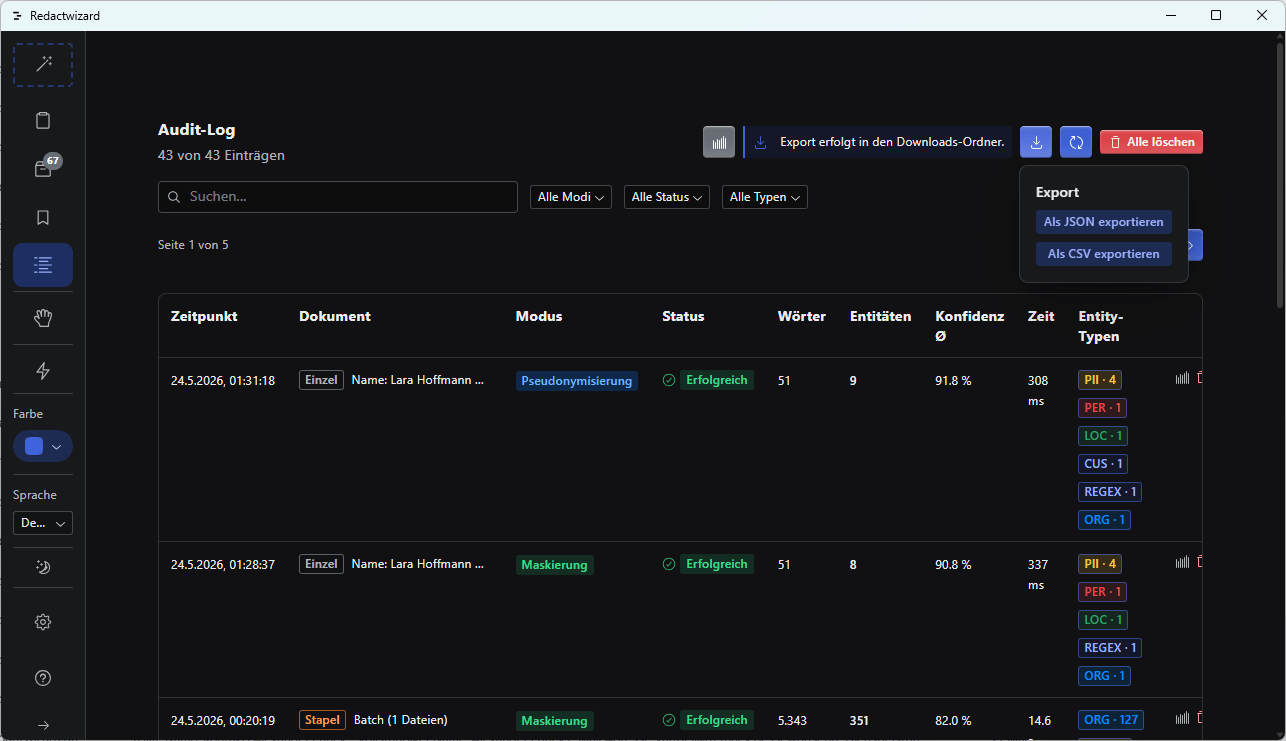Show chart icon for 01:28:37 entry
Screen dimensions: 1286x741
pos(1183,562)
